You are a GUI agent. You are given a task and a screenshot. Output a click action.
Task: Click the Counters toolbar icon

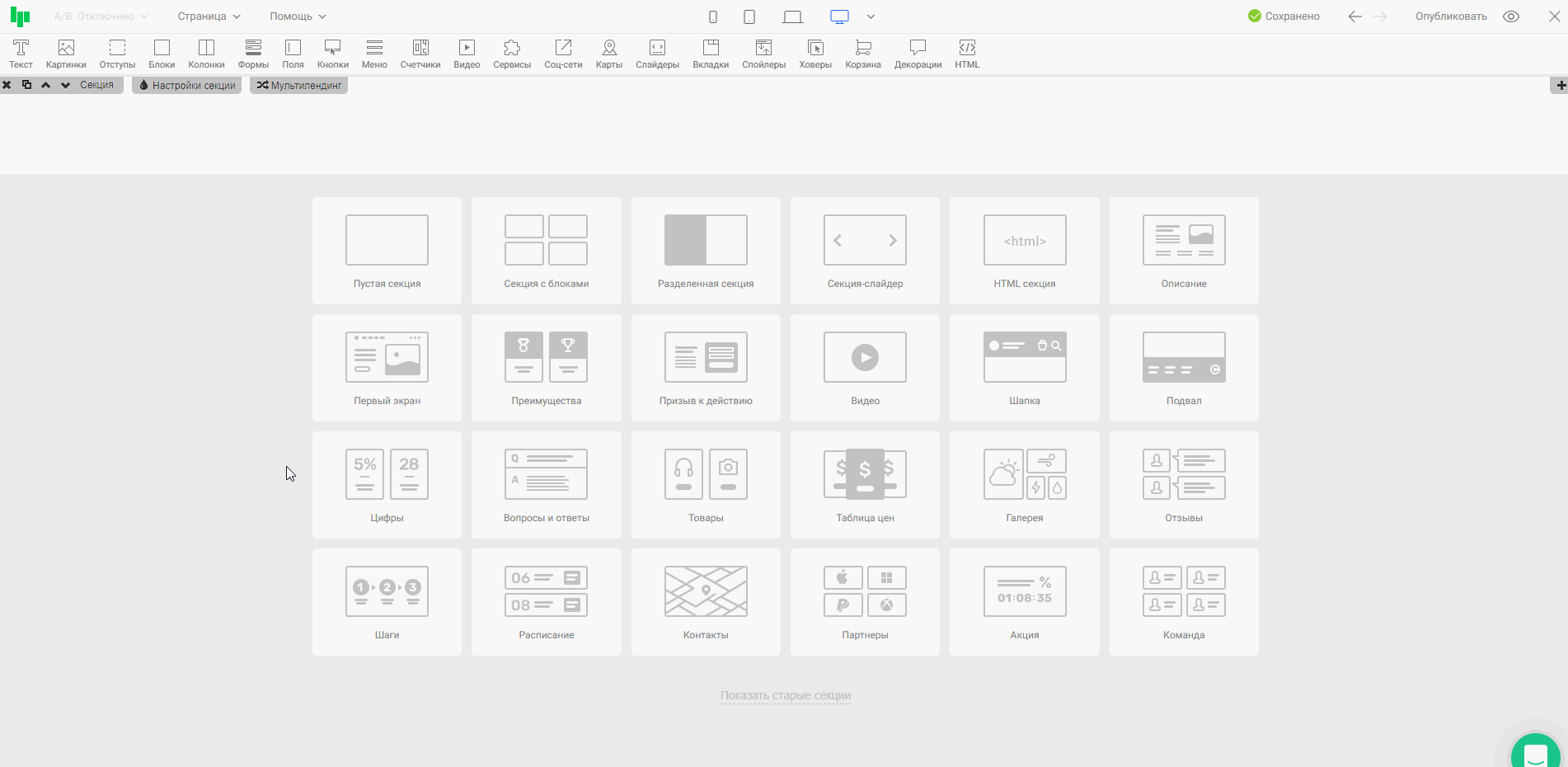pyautogui.click(x=420, y=54)
